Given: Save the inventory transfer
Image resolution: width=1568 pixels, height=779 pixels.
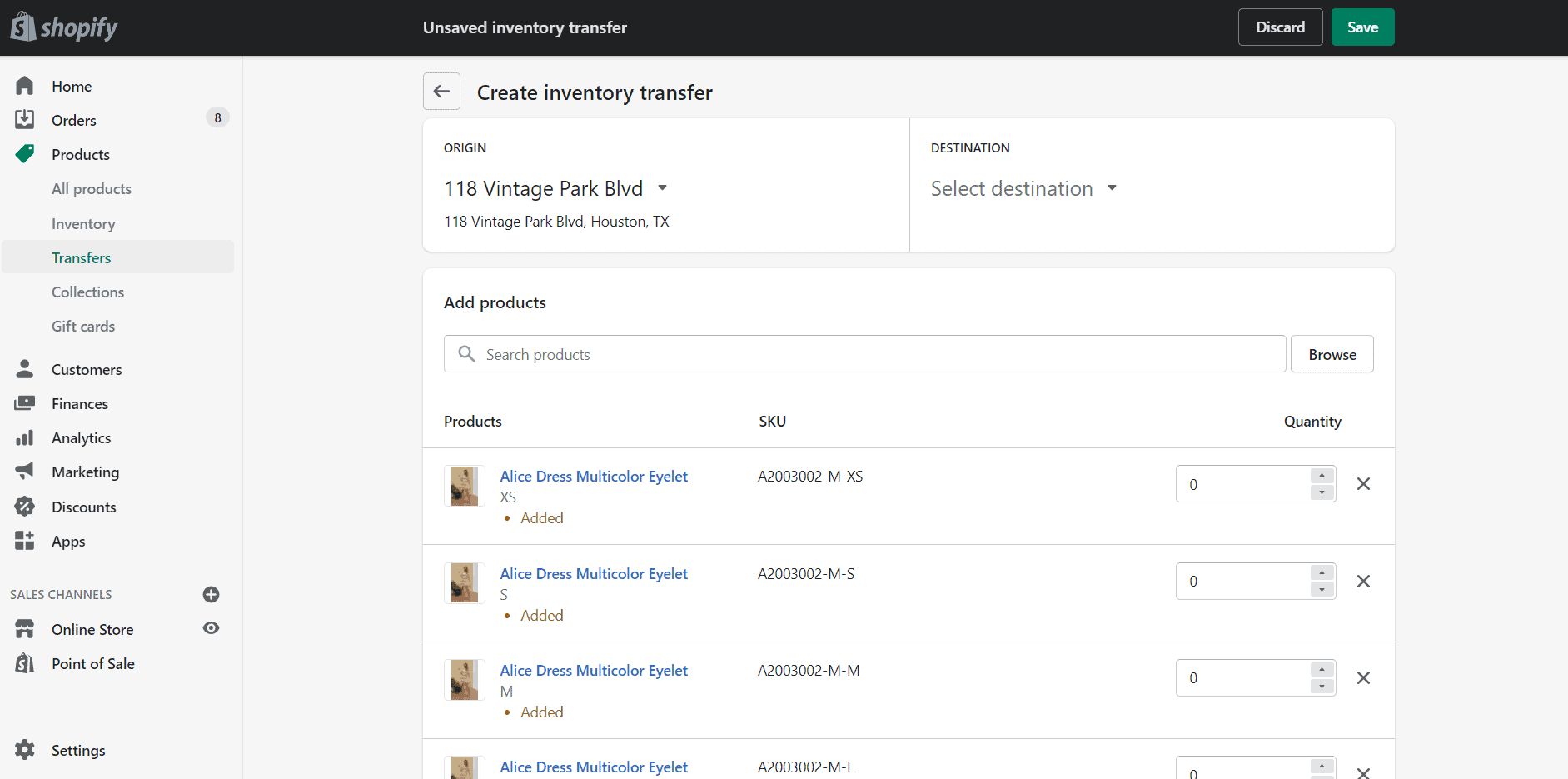Looking at the screenshot, I should point(1362,27).
